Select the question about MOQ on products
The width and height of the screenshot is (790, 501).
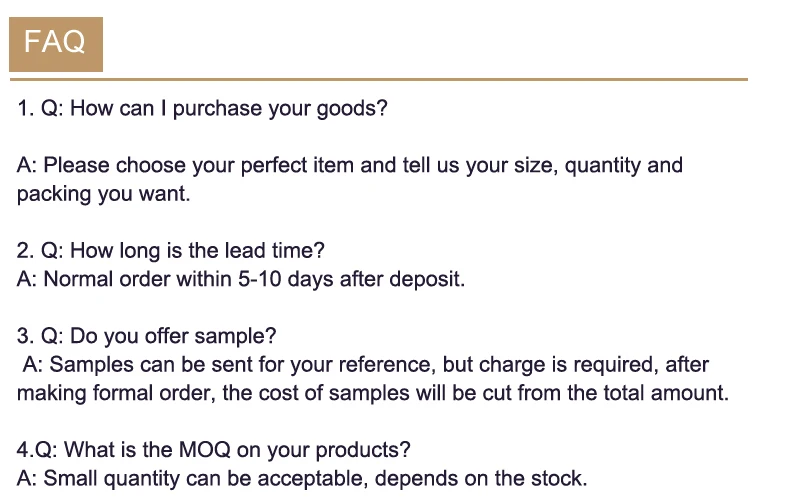(214, 450)
